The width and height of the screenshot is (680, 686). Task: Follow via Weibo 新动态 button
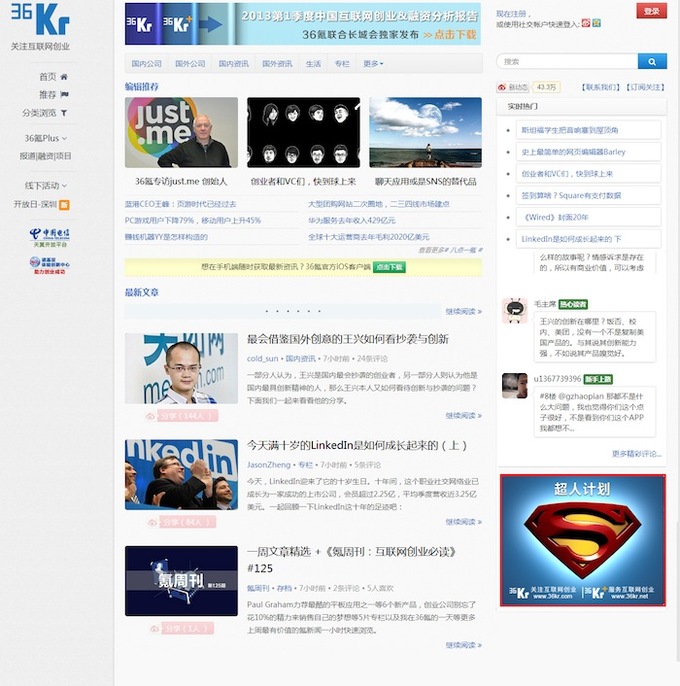pos(512,87)
